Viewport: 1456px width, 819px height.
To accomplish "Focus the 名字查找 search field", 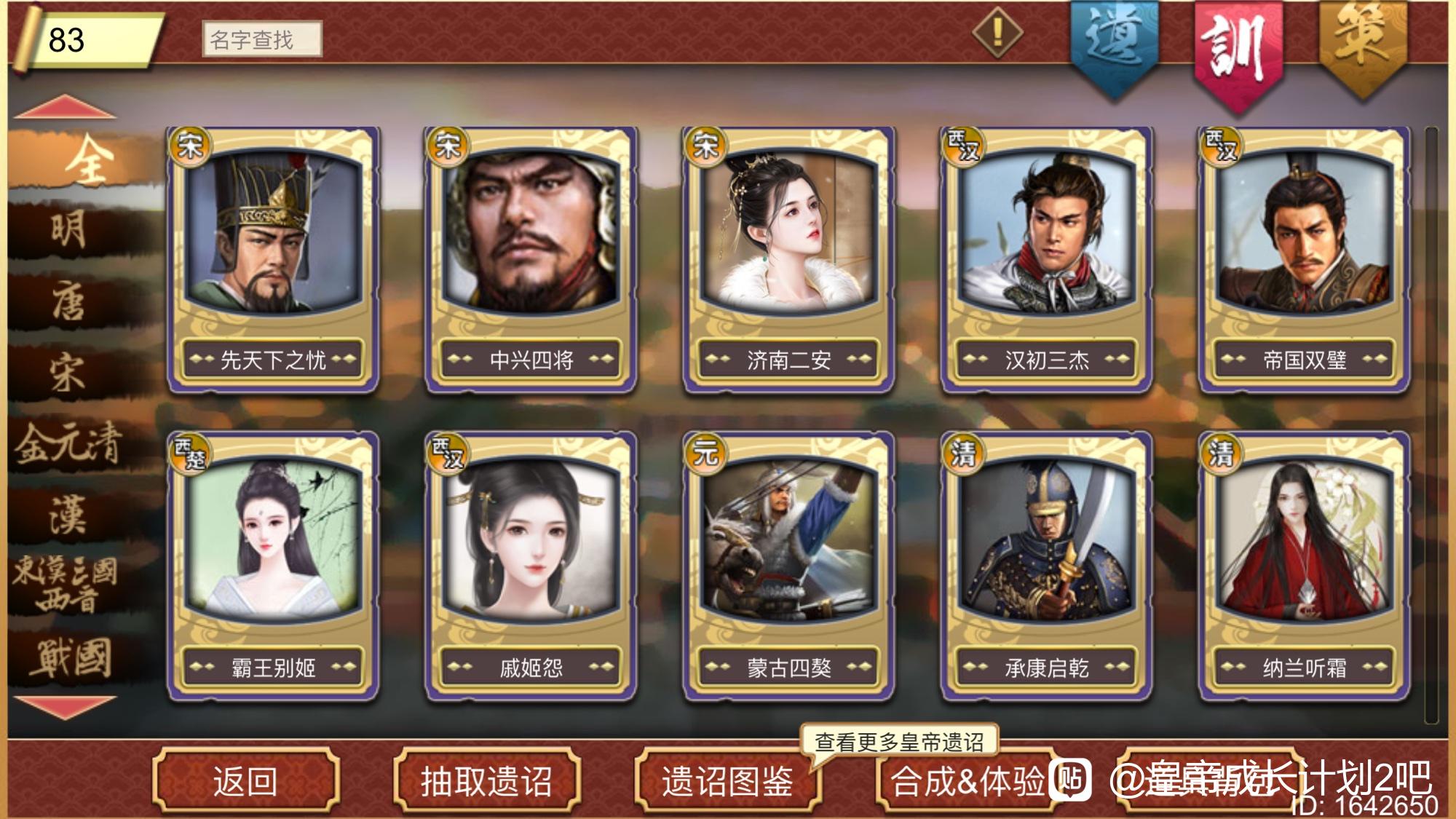I will 262,39.
